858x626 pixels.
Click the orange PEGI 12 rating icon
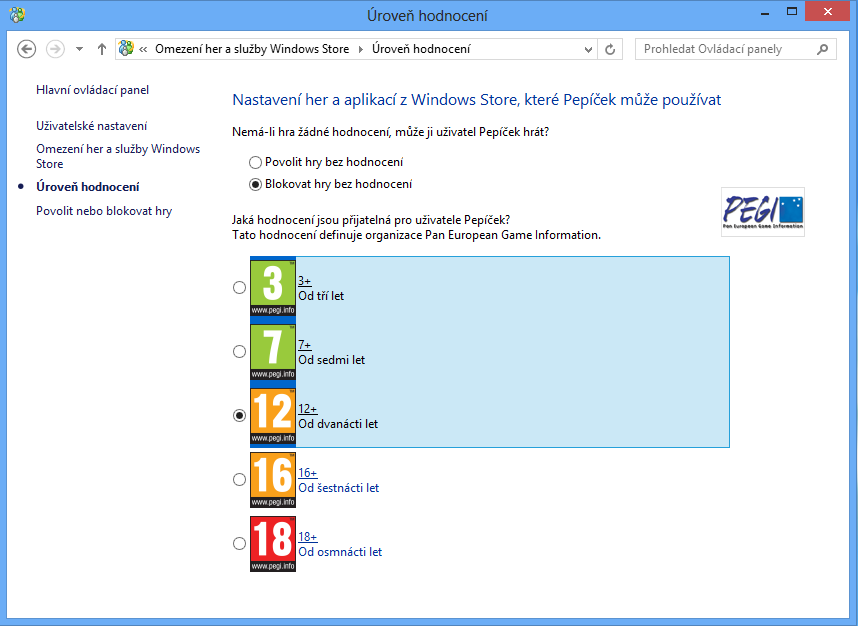(x=273, y=416)
